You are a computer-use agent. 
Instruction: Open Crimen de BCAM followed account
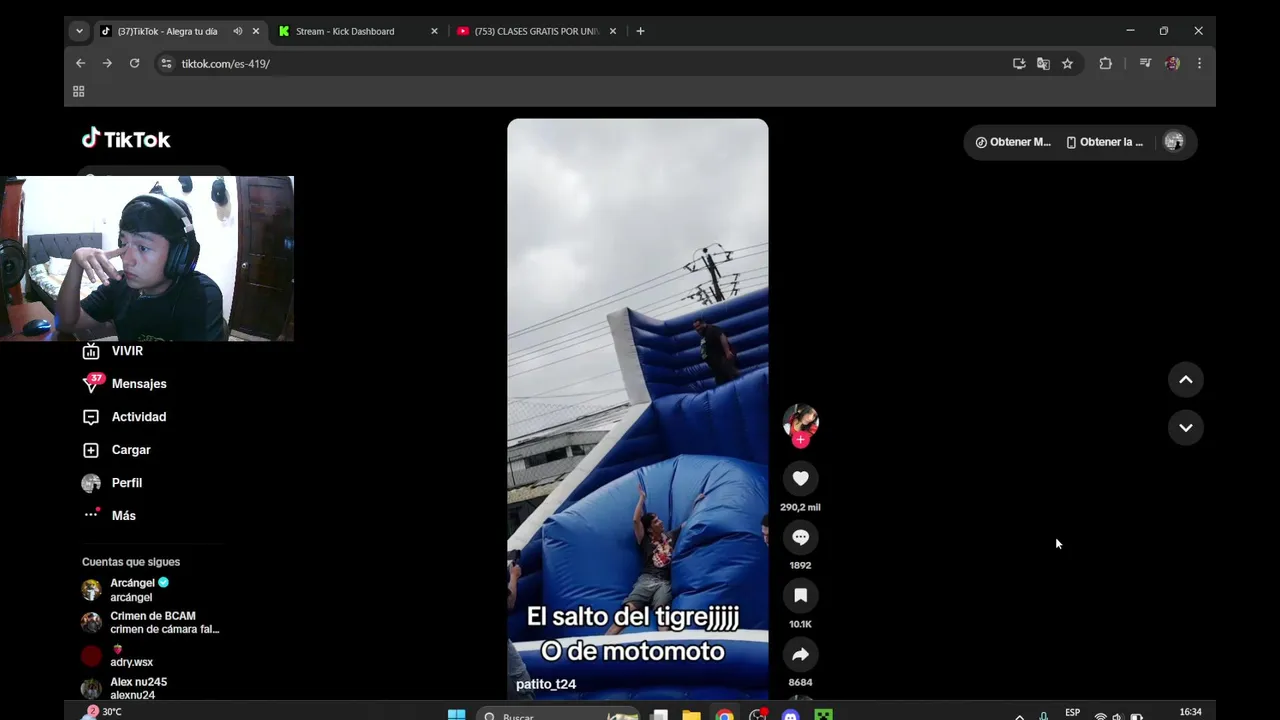pos(152,623)
